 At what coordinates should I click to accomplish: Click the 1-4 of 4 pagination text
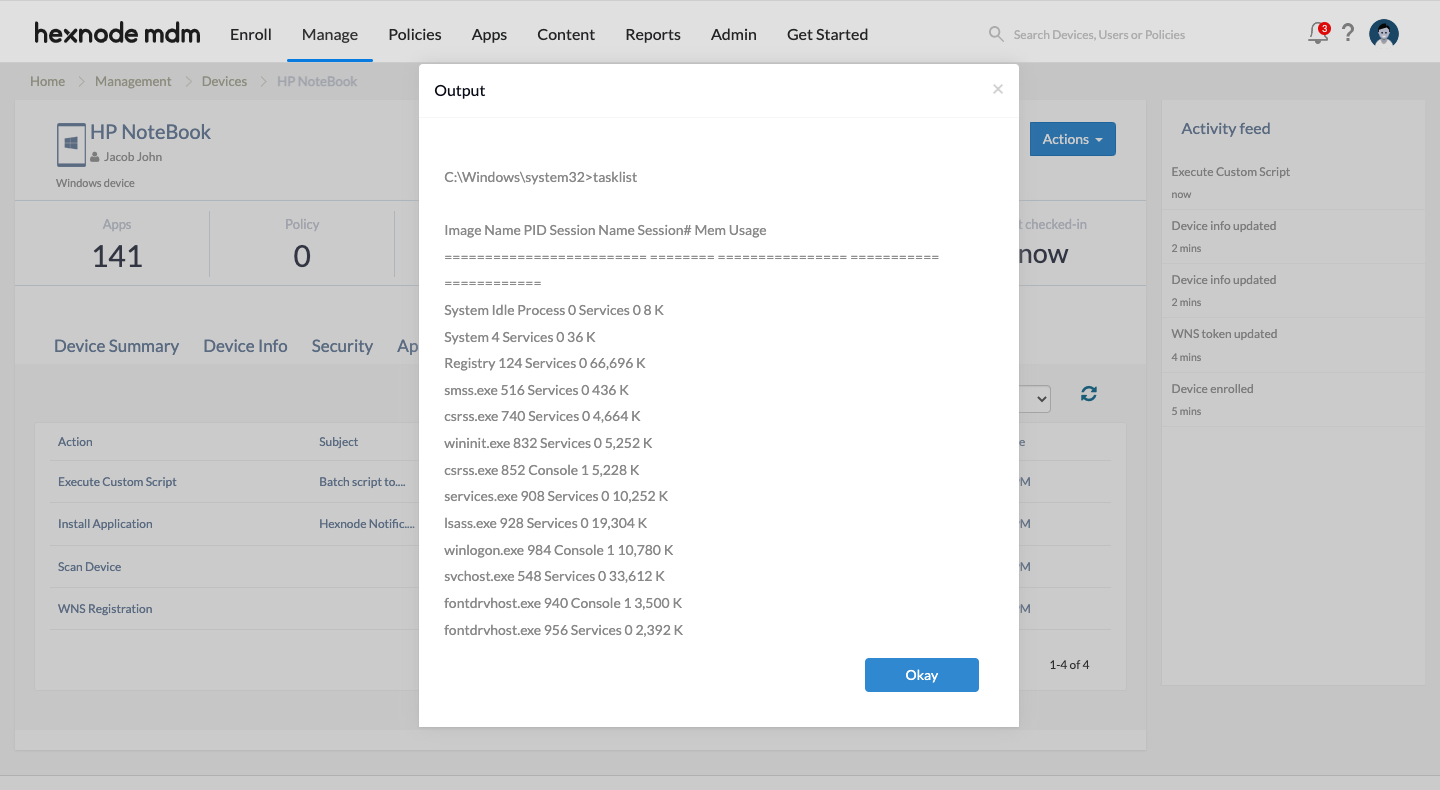(x=1069, y=664)
